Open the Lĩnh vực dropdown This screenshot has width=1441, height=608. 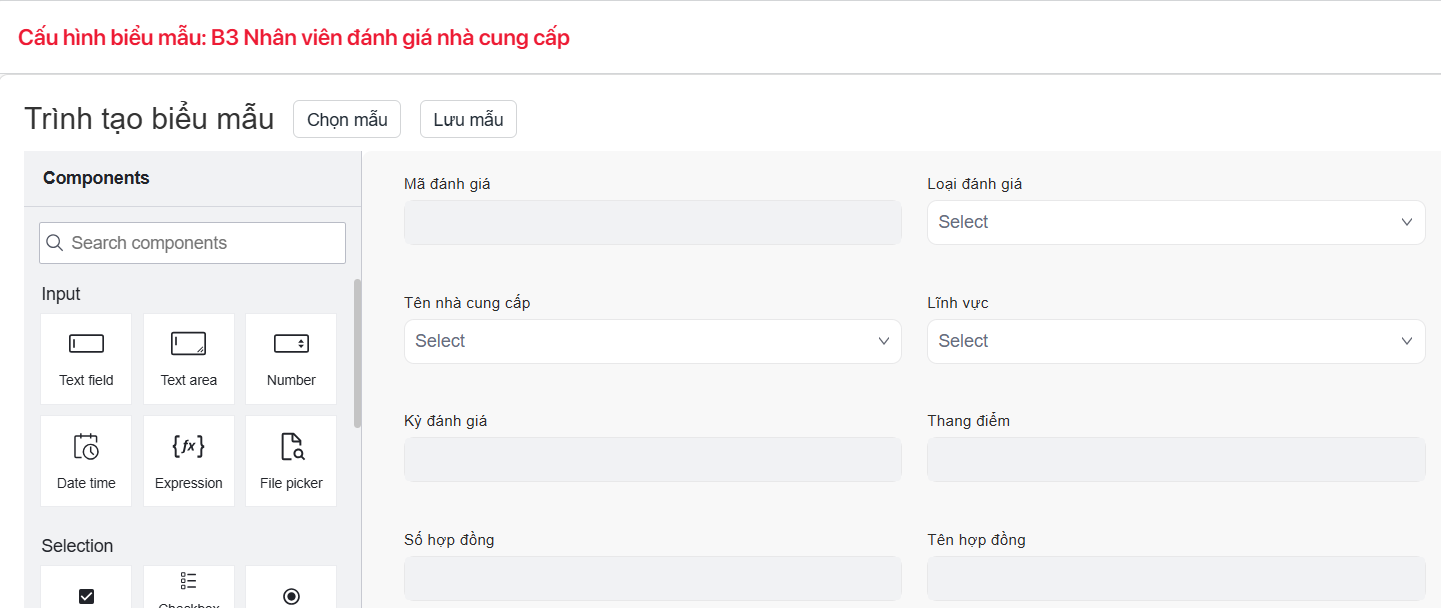coord(1175,341)
